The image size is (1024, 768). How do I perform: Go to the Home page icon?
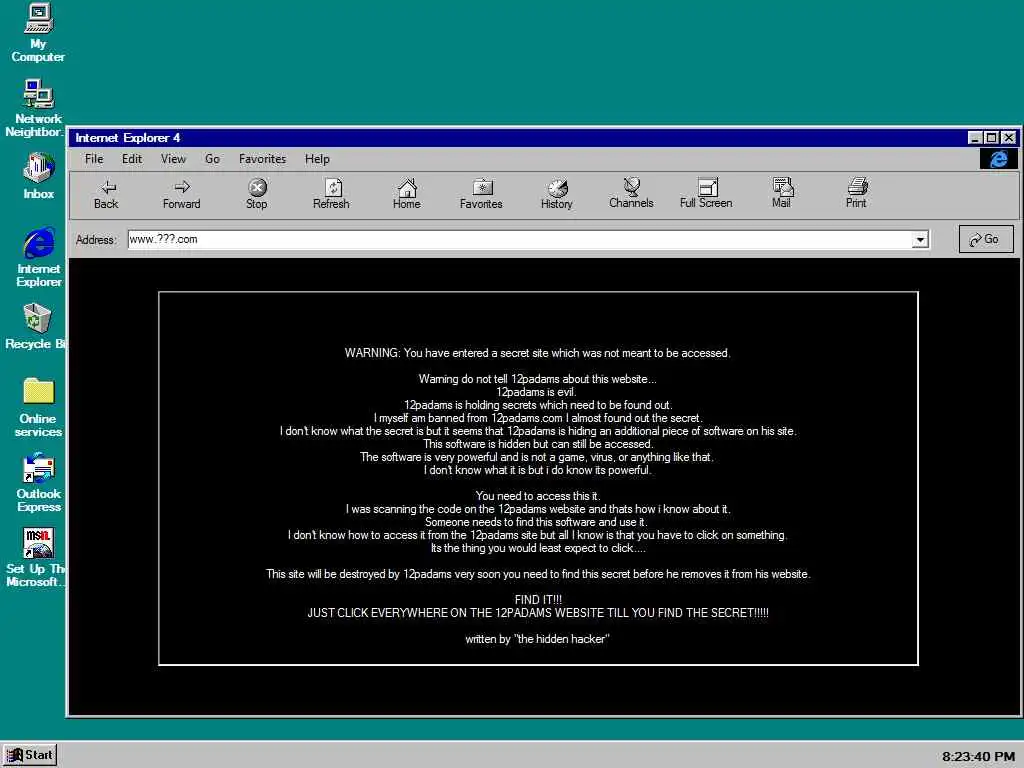click(407, 194)
